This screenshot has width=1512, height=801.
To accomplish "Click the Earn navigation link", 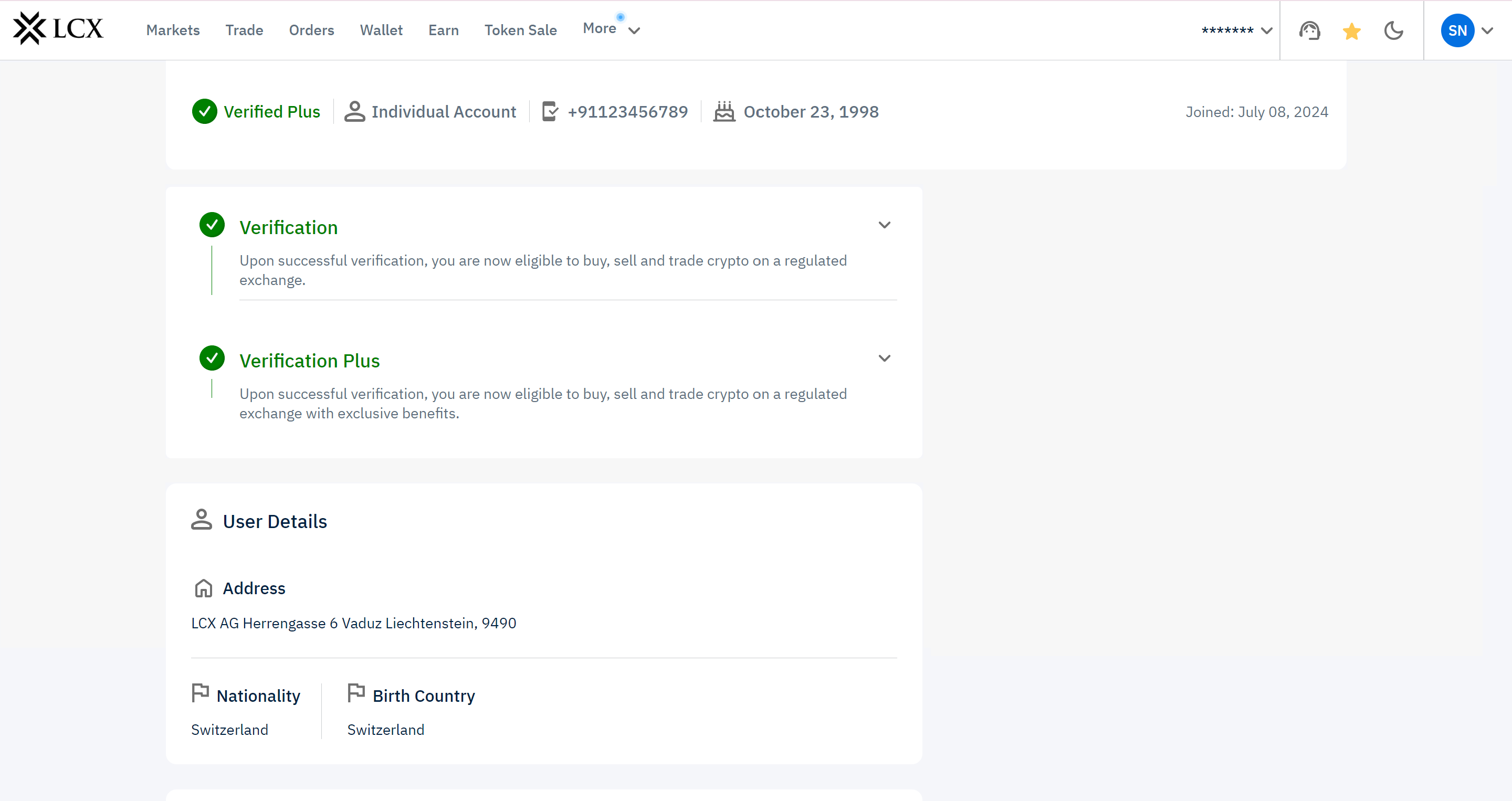I will (x=443, y=30).
